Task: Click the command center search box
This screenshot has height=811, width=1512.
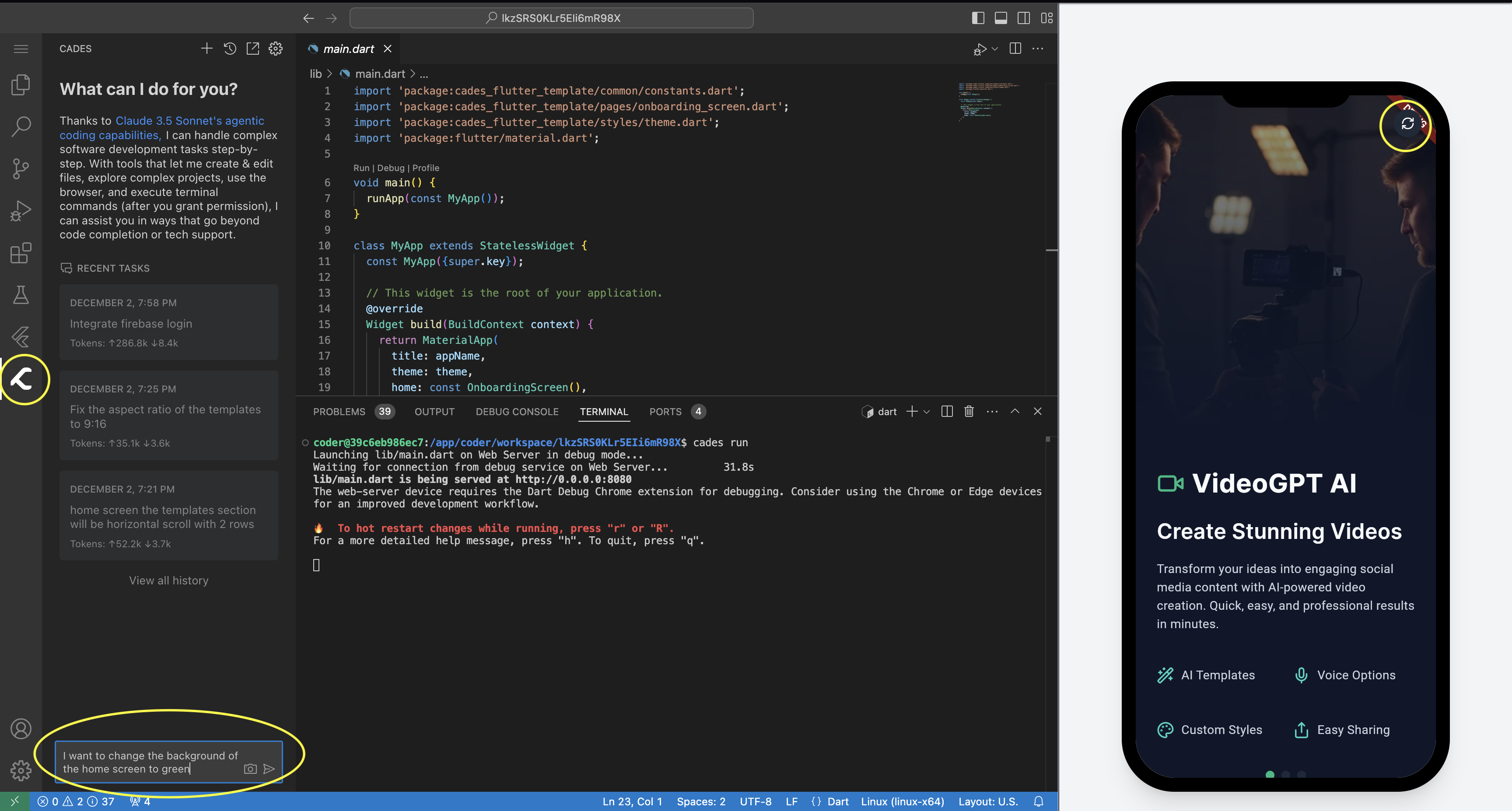Action: point(551,18)
